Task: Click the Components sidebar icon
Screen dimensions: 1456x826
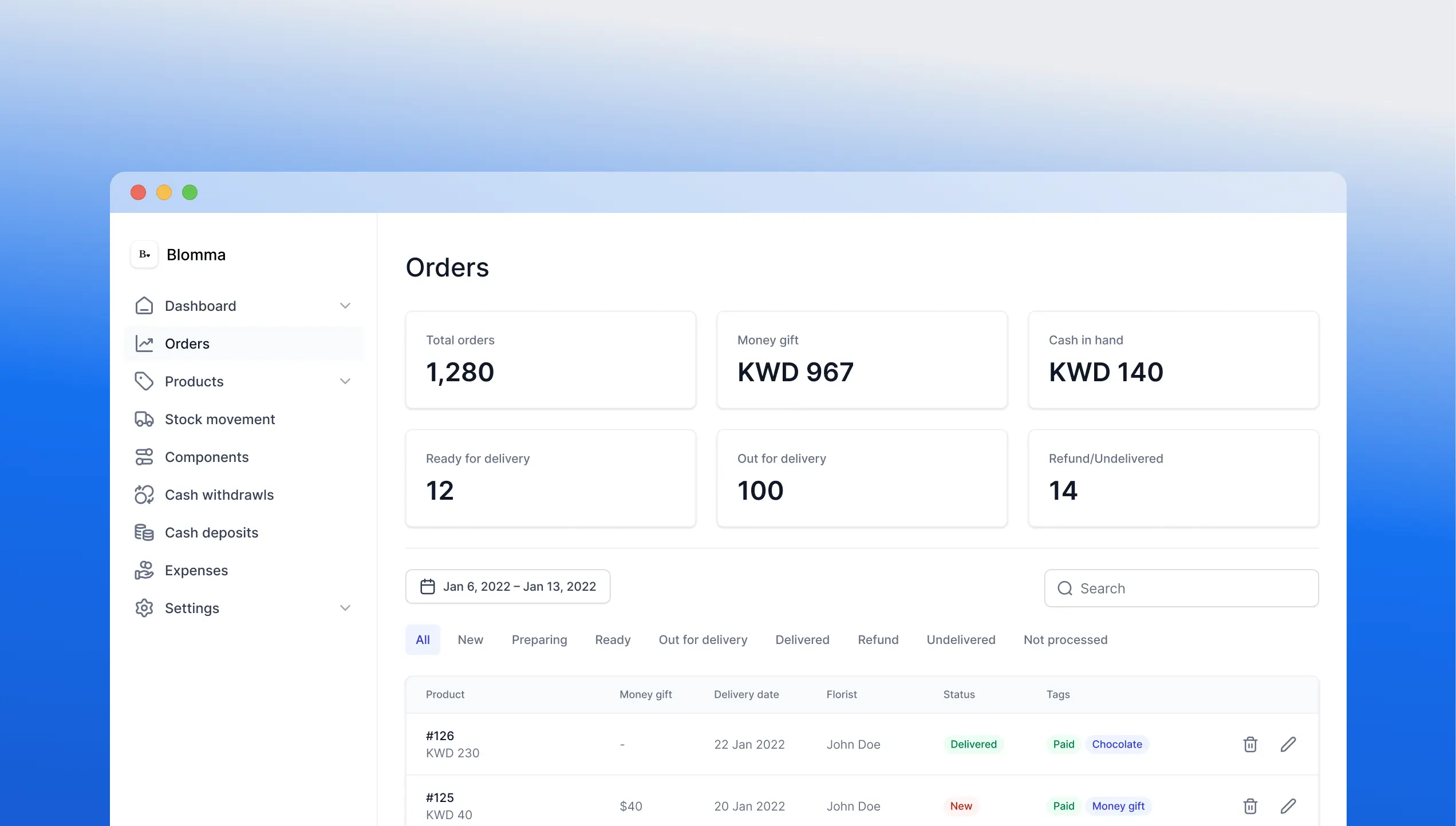Action: pos(144,457)
